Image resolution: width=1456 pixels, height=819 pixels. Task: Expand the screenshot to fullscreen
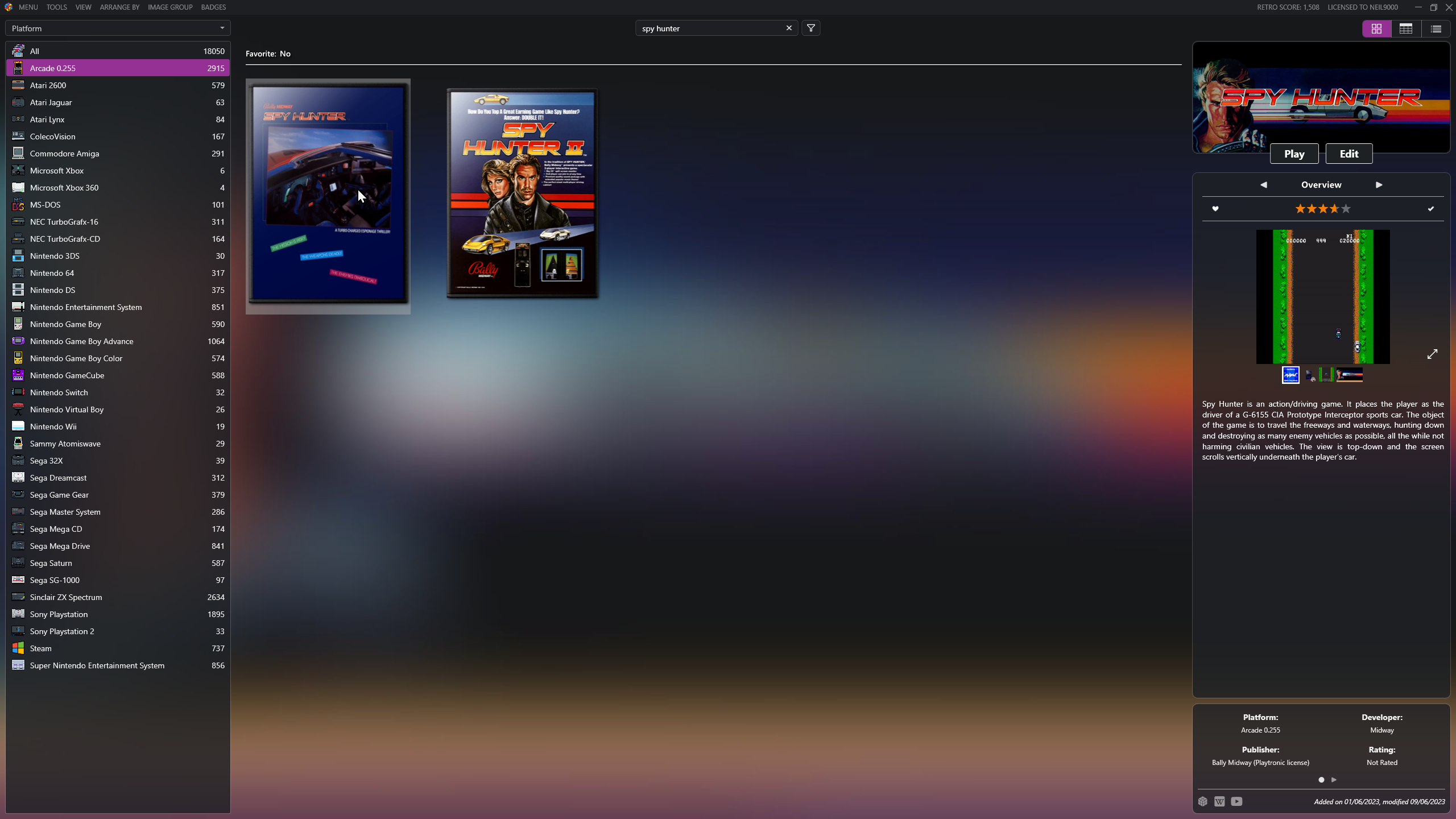tap(1432, 354)
